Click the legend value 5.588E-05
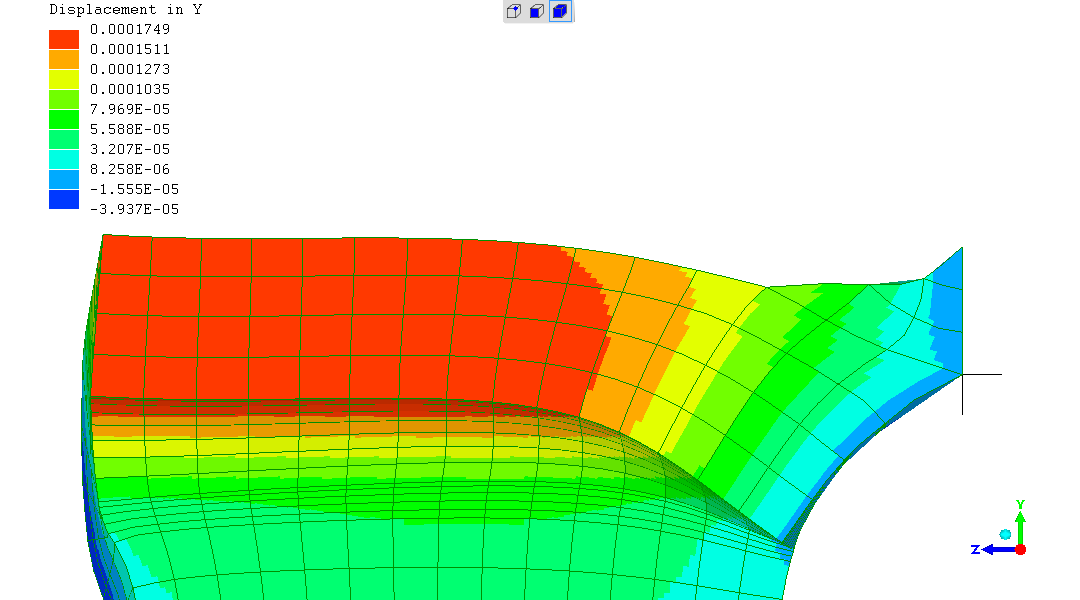This screenshot has width=1080, height=600. (x=130, y=129)
